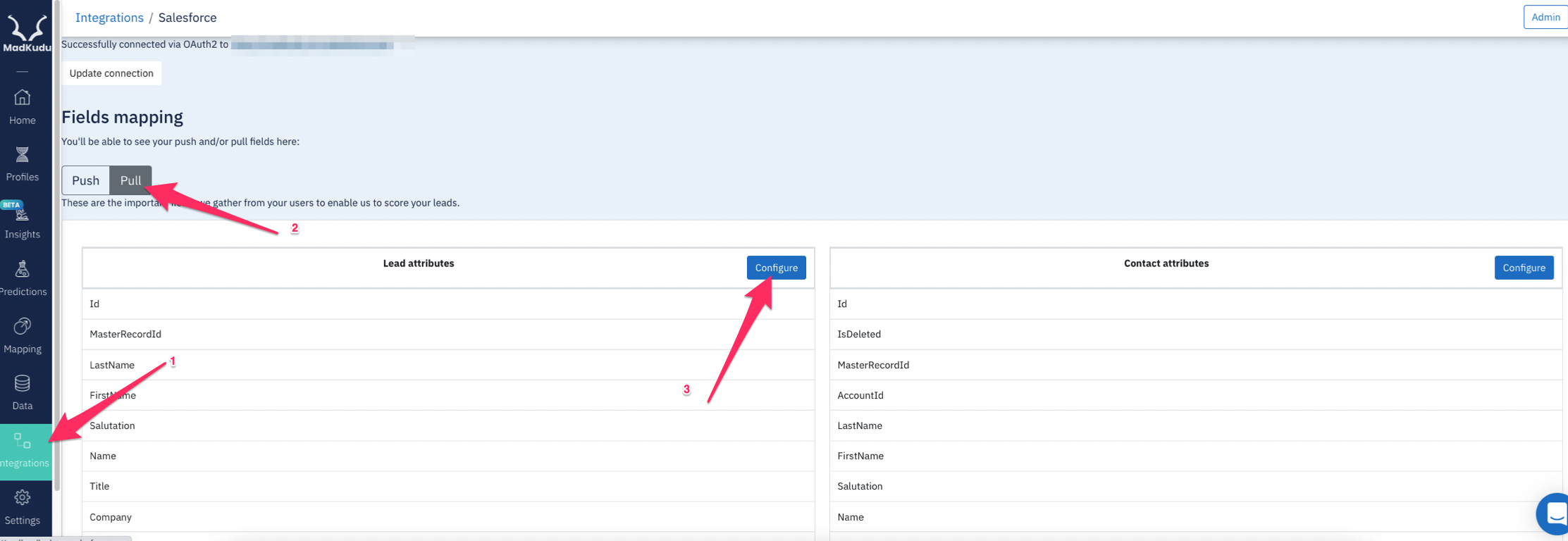Click the Salesforce breadcrumb text

[x=187, y=18]
